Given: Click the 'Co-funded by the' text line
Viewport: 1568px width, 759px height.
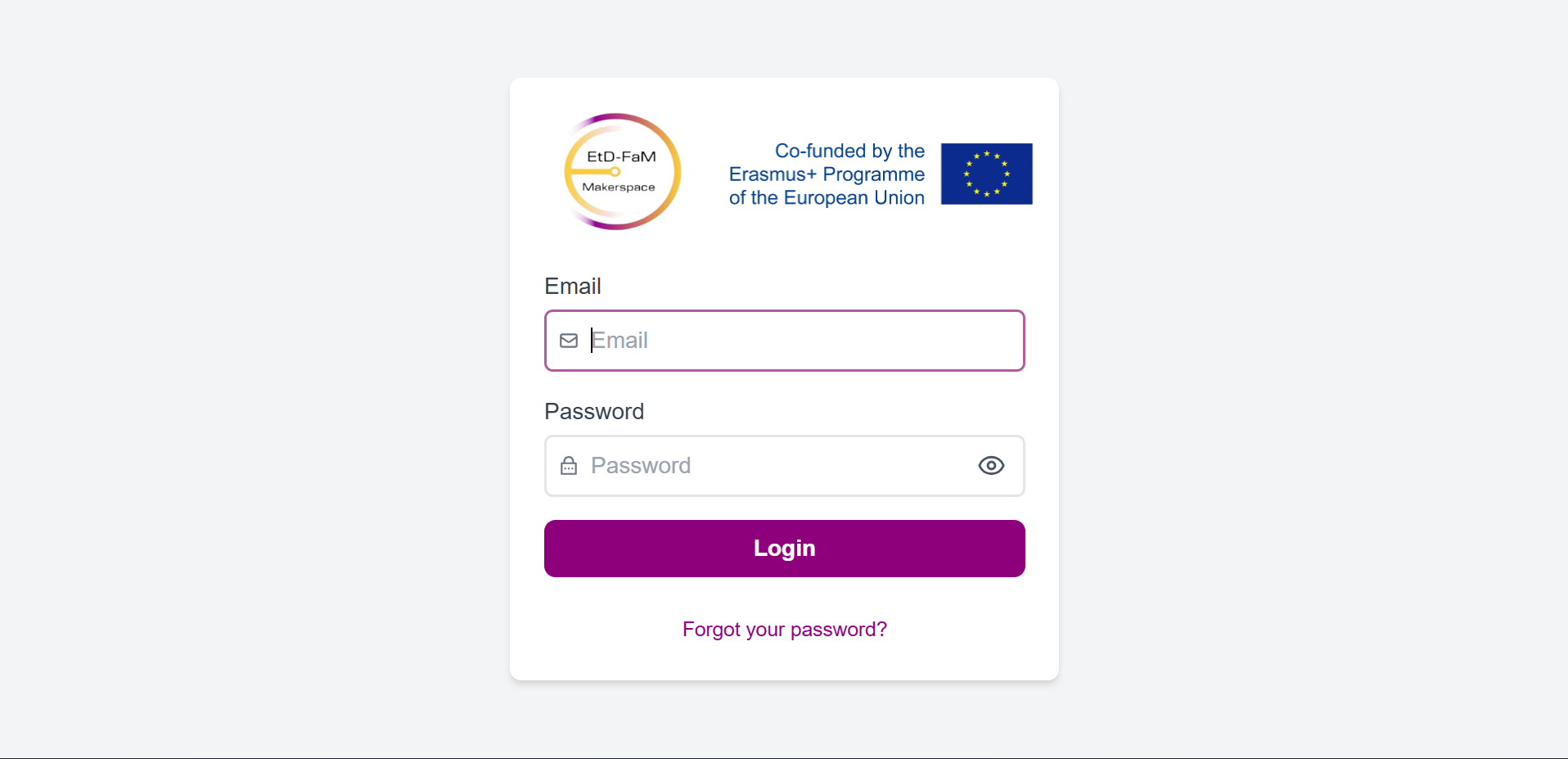Looking at the screenshot, I should tap(849, 151).
